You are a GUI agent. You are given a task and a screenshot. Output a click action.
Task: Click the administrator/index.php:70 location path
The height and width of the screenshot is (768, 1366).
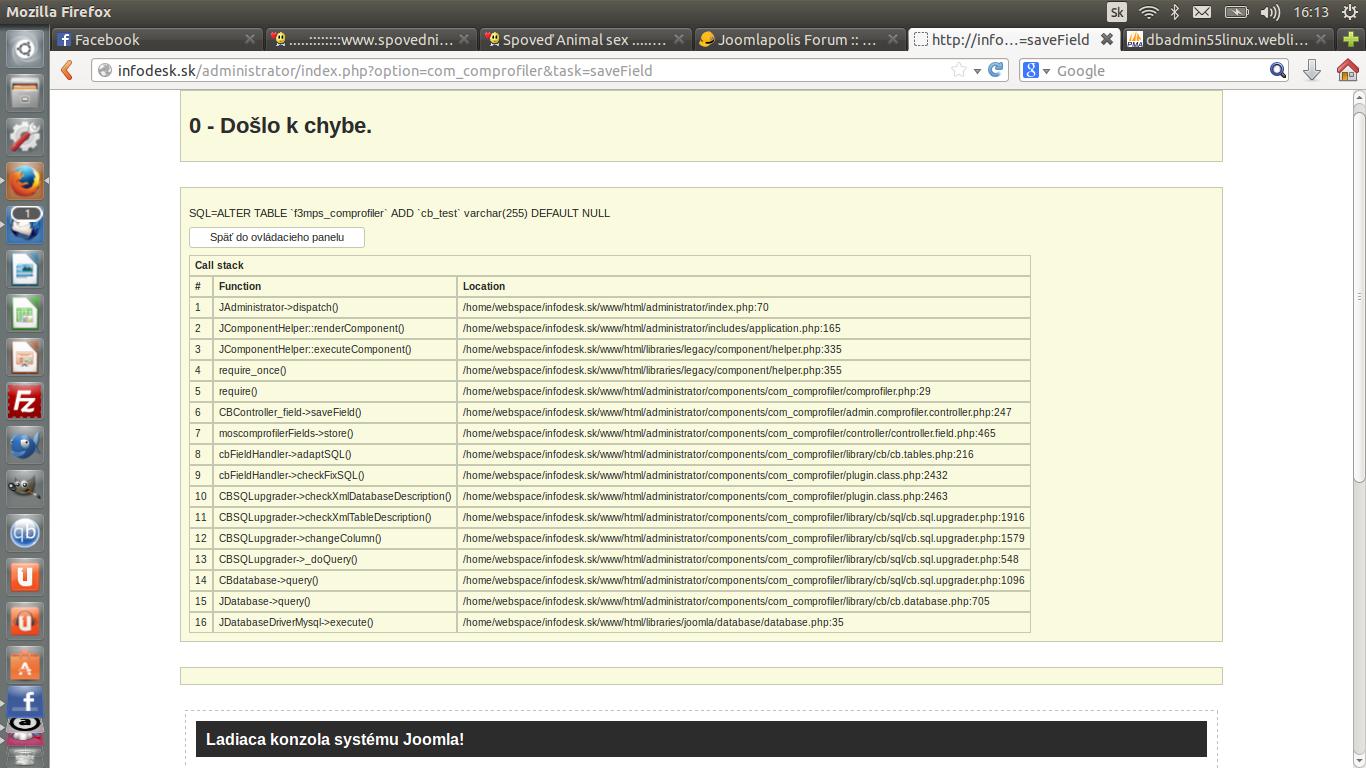pos(615,307)
